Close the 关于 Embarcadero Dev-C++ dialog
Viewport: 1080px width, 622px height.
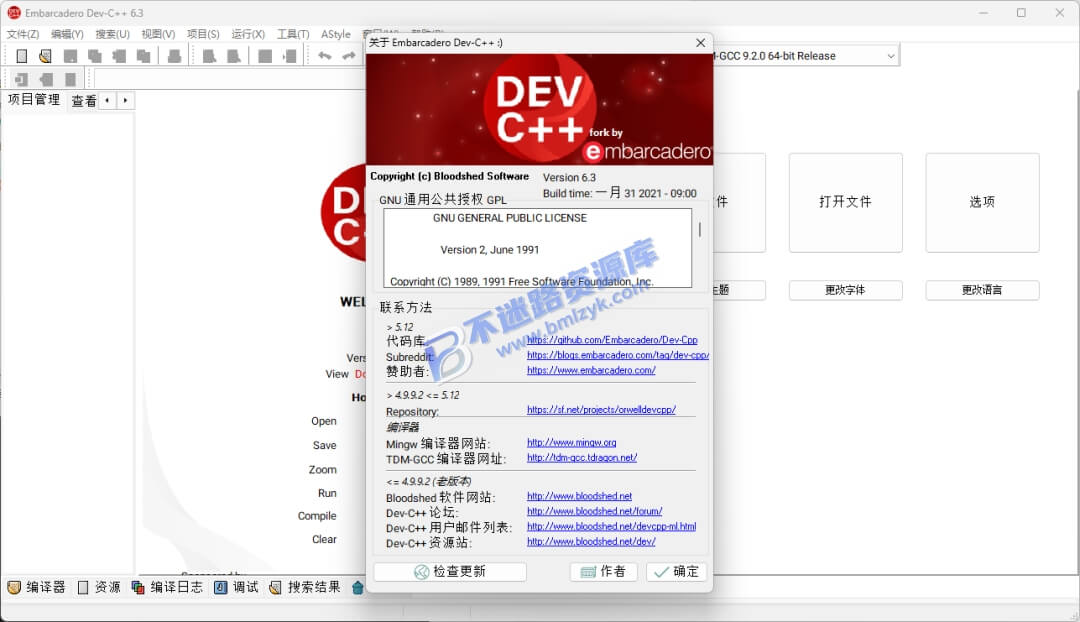[x=700, y=43]
